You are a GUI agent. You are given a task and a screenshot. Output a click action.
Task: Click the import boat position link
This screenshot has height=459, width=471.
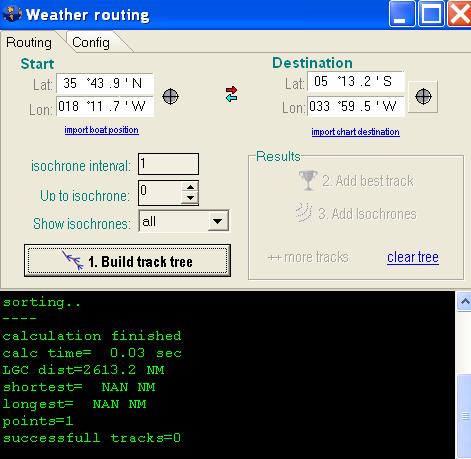point(102,130)
